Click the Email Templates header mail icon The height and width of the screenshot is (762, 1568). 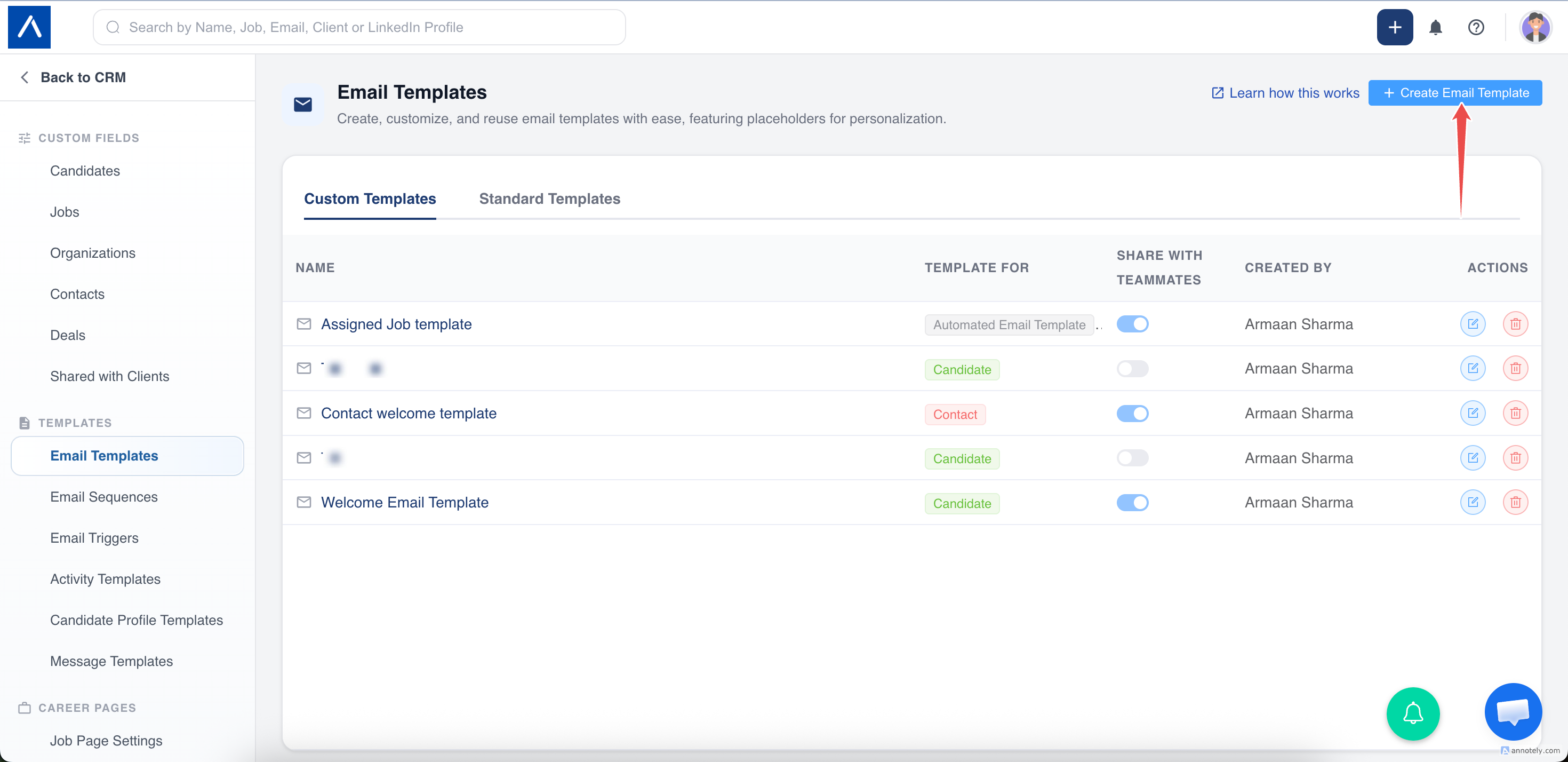pos(302,105)
